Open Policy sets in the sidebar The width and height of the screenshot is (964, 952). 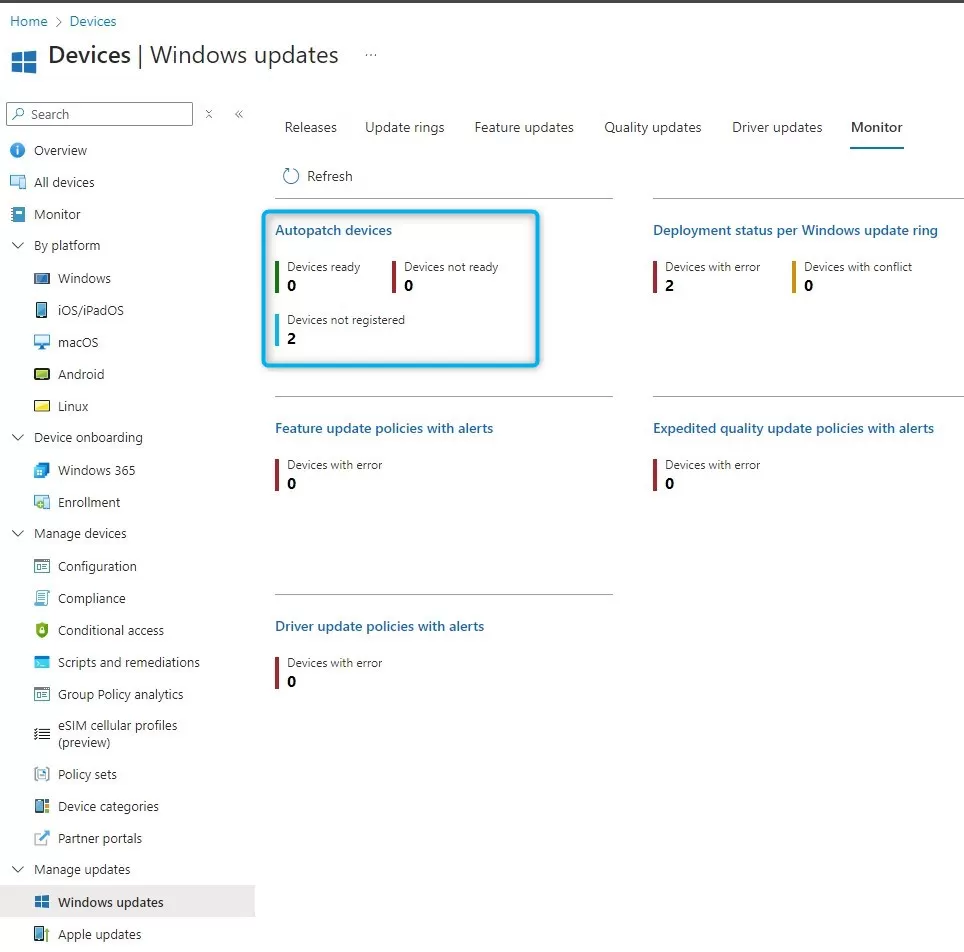(87, 774)
